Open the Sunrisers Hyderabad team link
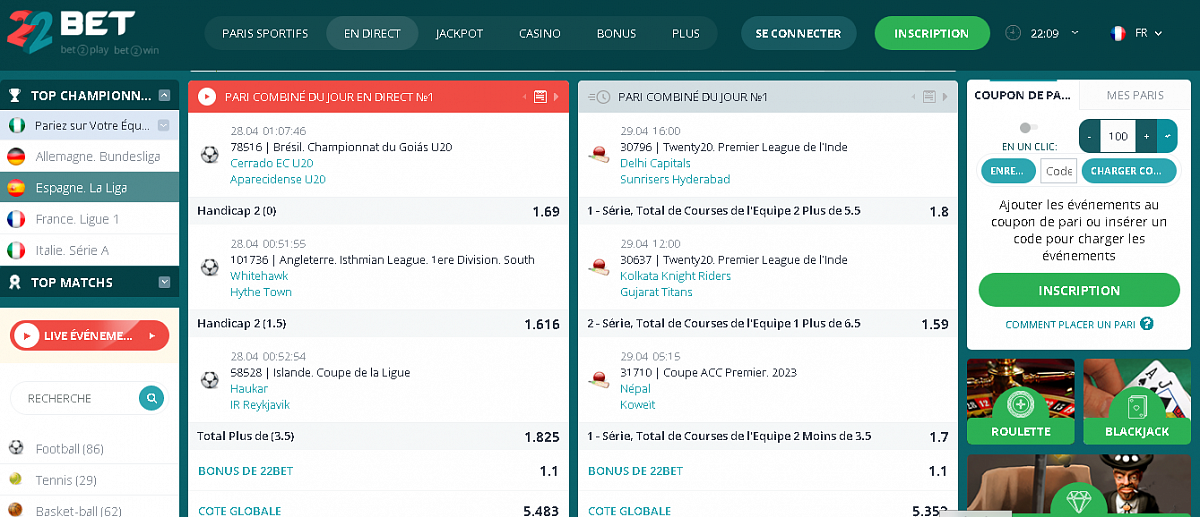1200x517 pixels. click(675, 179)
